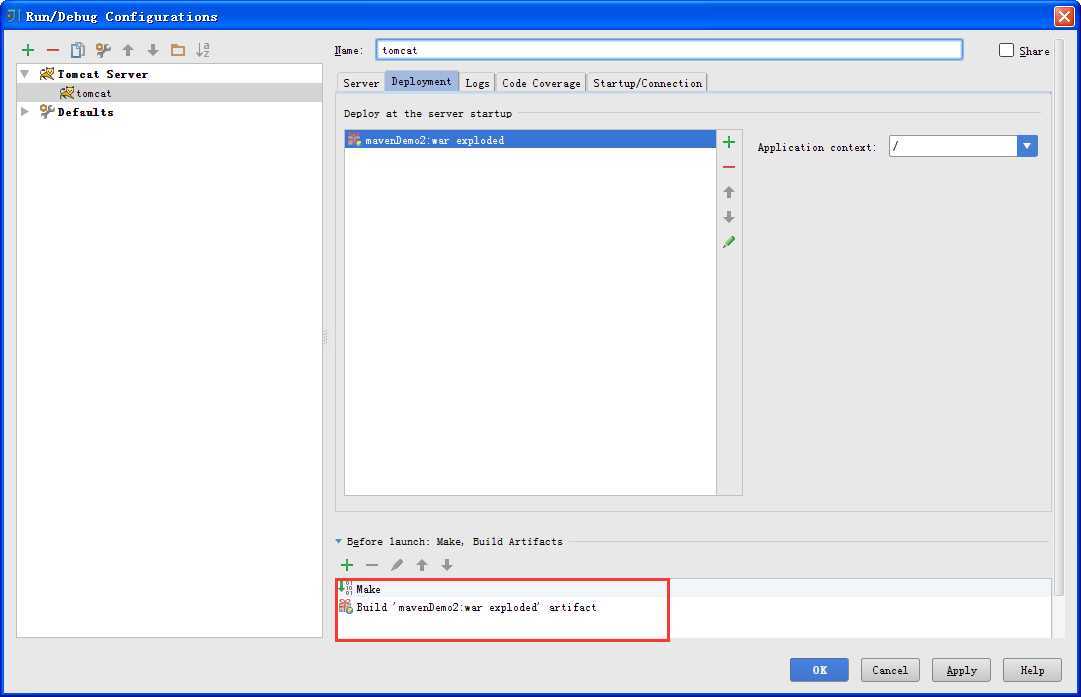Click the Tomcat Server node icon
The width and height of the screenshot is (1081, 697).
pyautogui.click(x=47, y=74)
